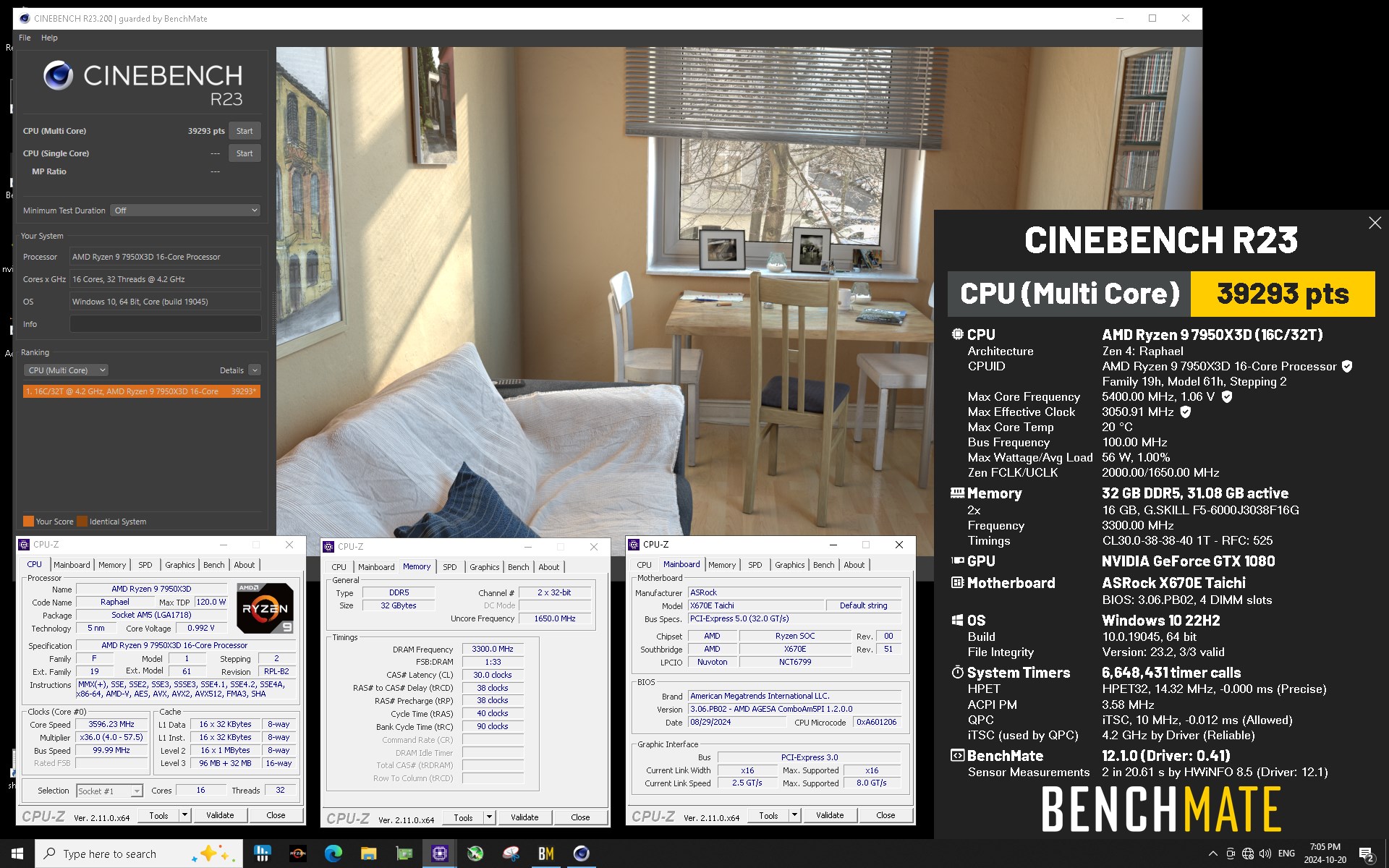Open the Snipping Tool in the taskbar
This screenshot has height=868, width=1389.
(511, 854)
